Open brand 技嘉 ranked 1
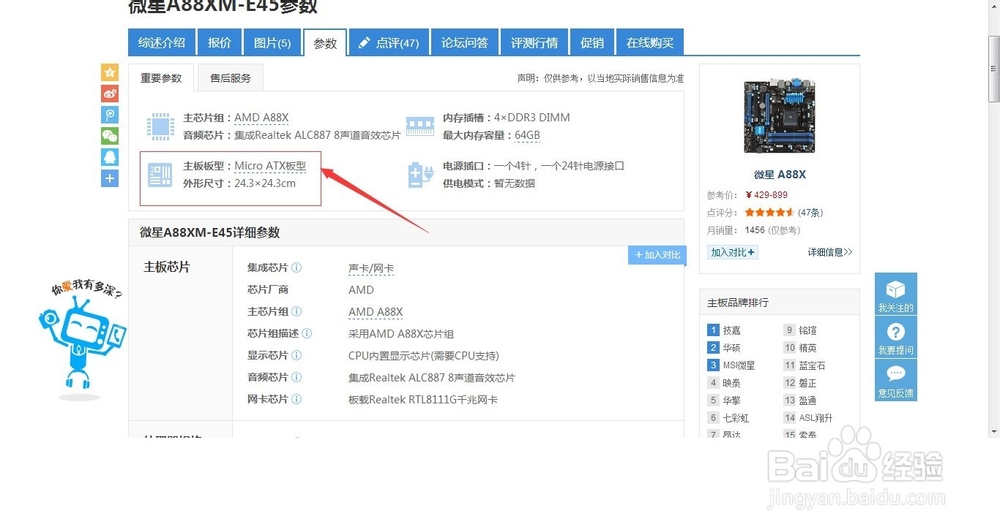The image size is (1000, 532). pos(732,330)
